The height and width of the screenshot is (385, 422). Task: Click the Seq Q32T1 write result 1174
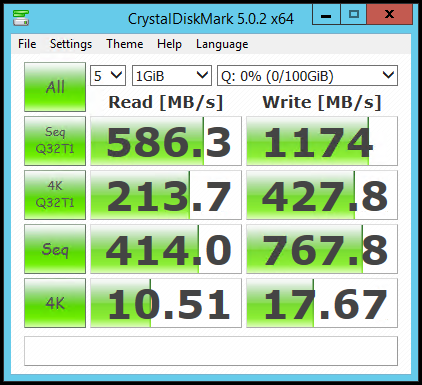pos(322,141)
